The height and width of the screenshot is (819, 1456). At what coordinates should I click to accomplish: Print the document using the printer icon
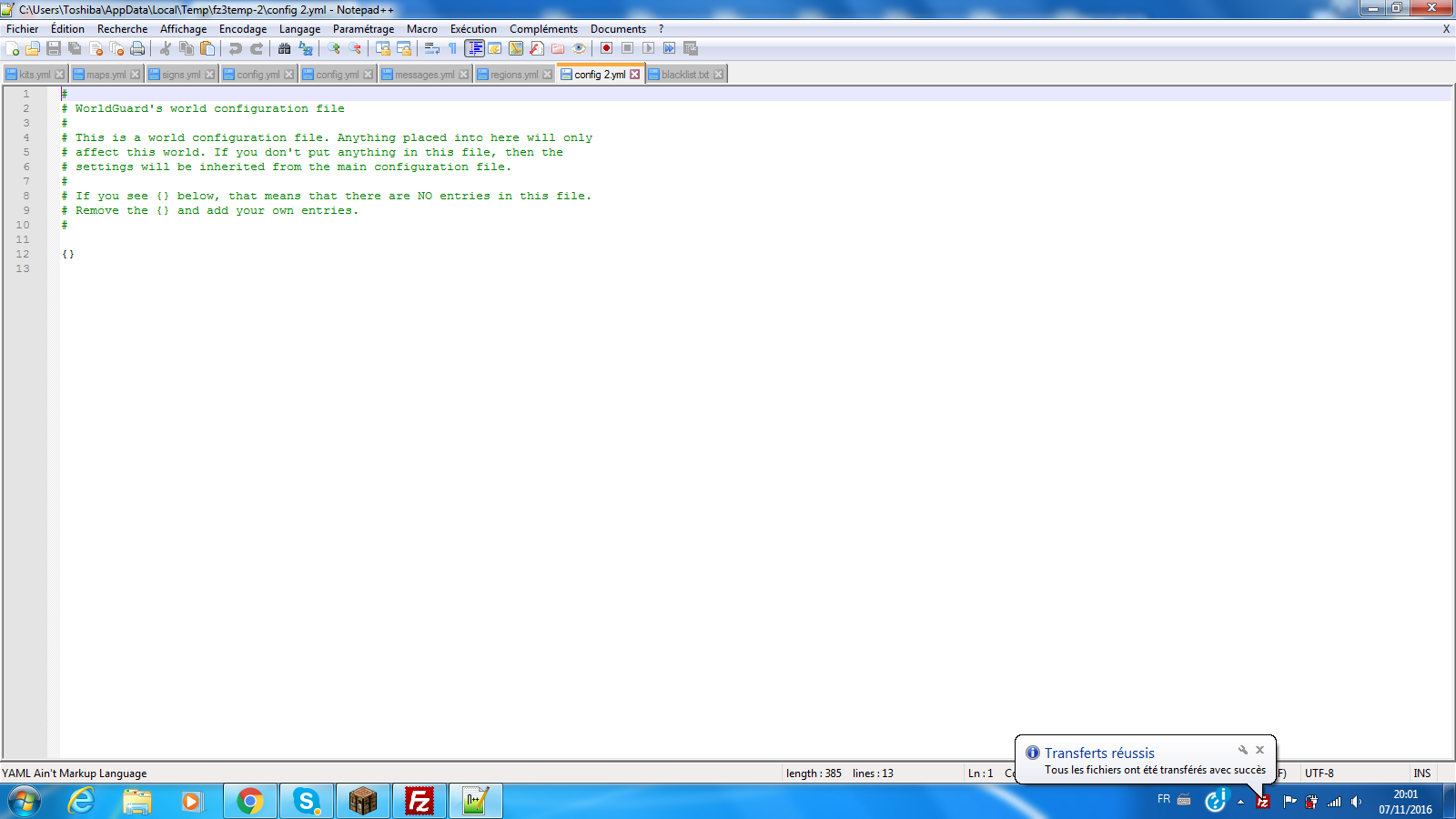pyautogui.click(x=137, y=48)
